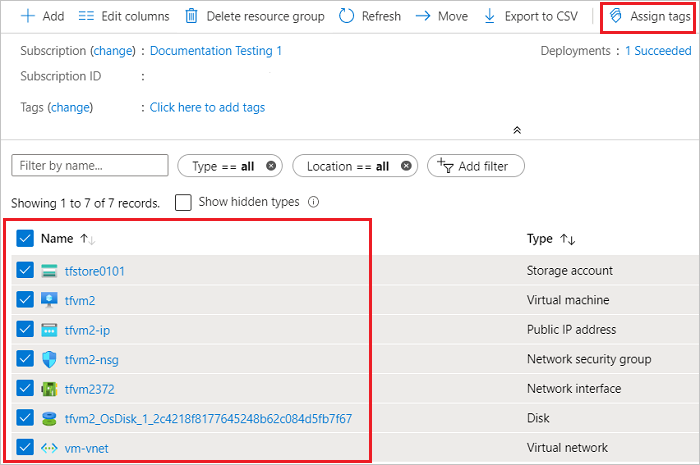Click the tfvm2-nsg shield icon
Image resolution: width=700 pixels, height=465 pixels.
tap(49, 359)
